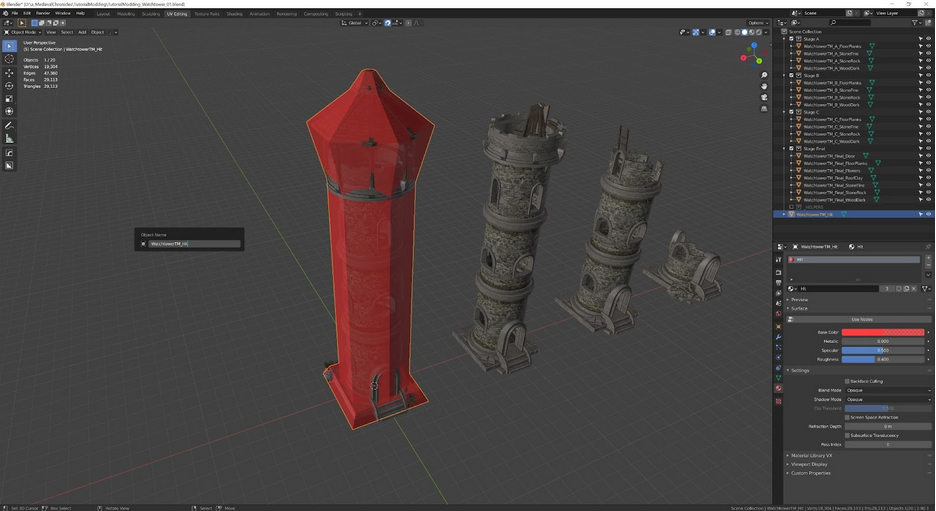The width and height of the screenshot is (936, 511).
Task: Select the Rotate tool in the left toolbar
Action: [9, 86]
